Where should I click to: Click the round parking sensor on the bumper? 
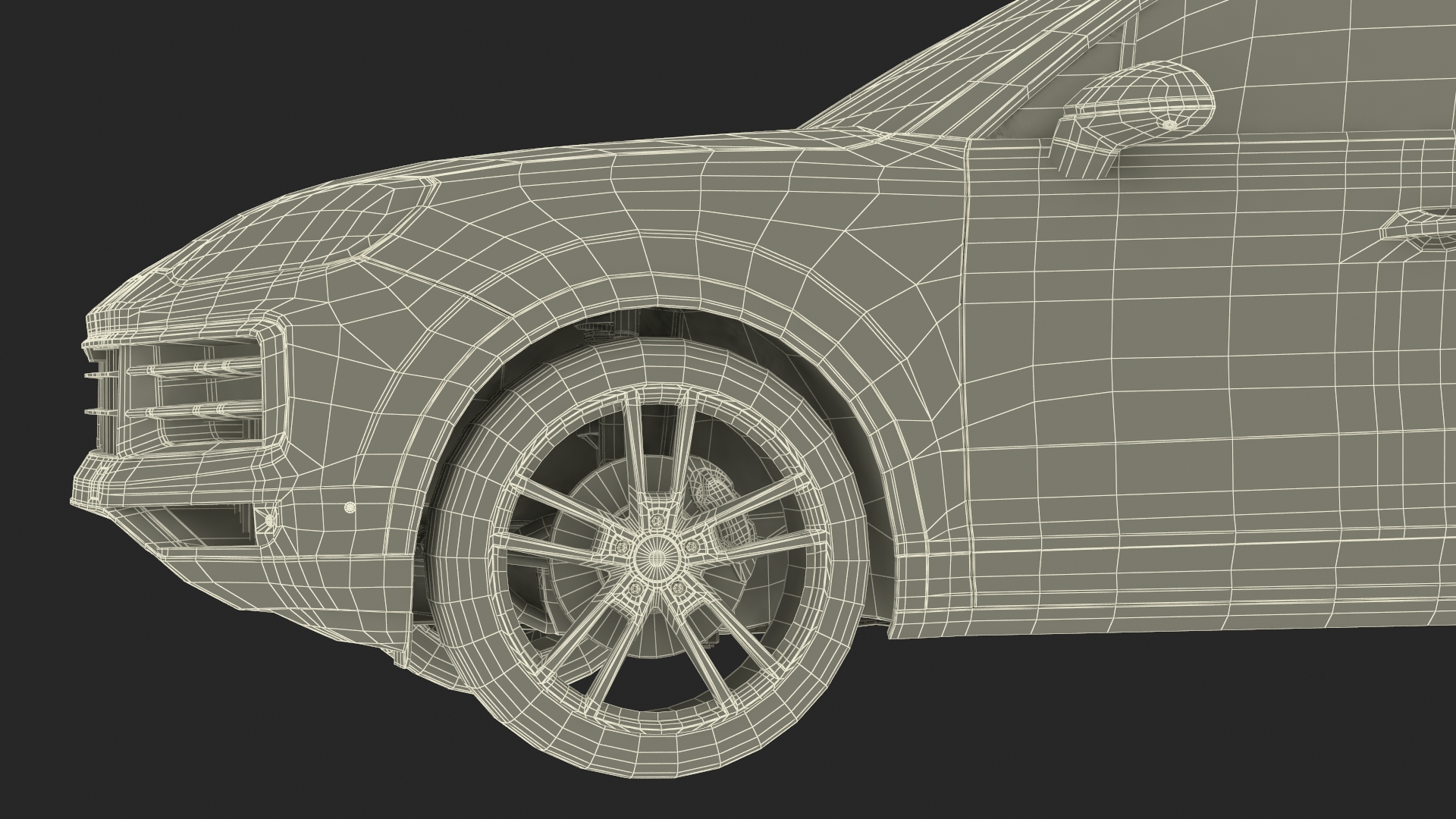(x=349, y=507)
